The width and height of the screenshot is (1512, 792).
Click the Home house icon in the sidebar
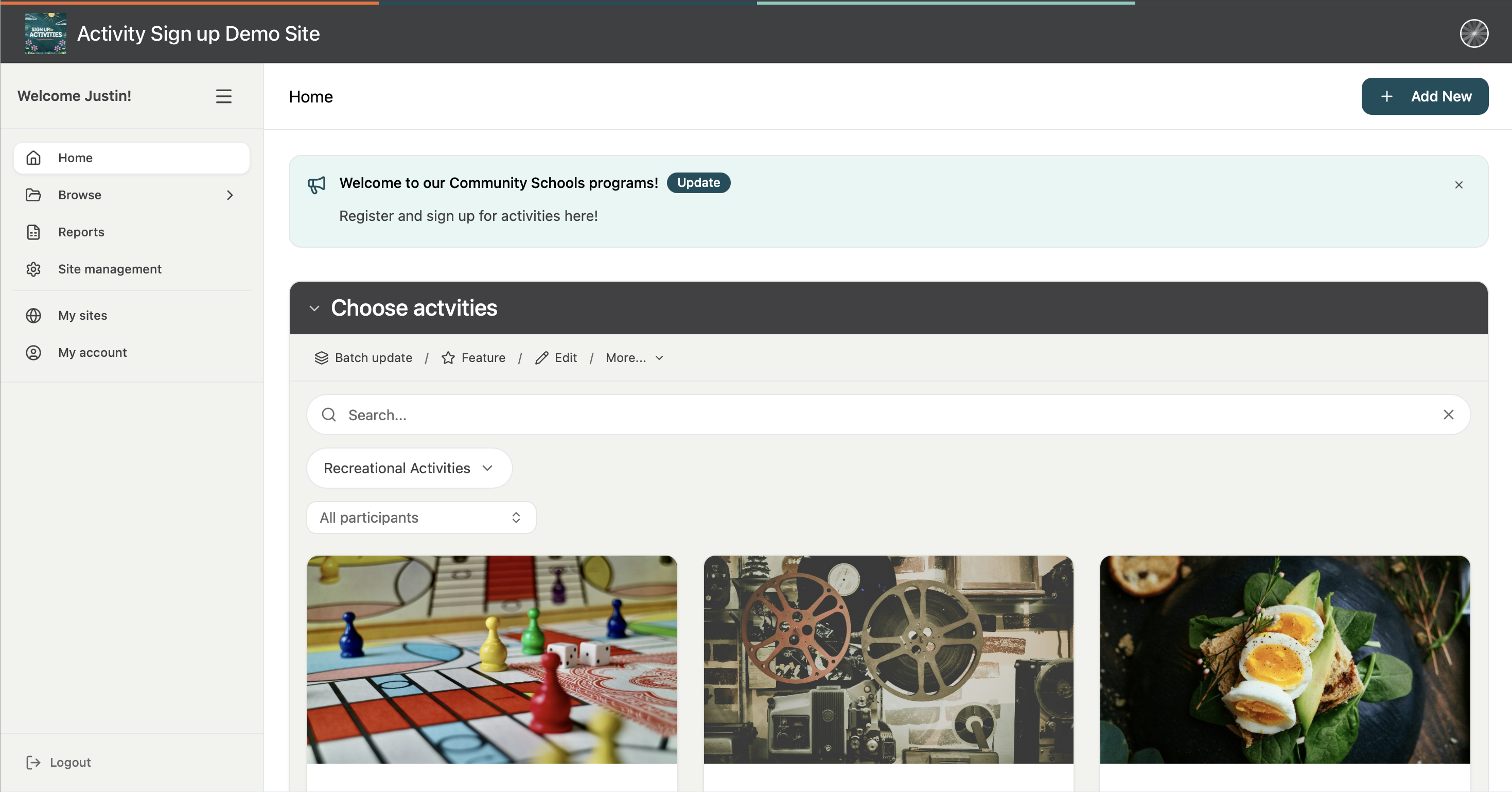(x=33, y=158)
